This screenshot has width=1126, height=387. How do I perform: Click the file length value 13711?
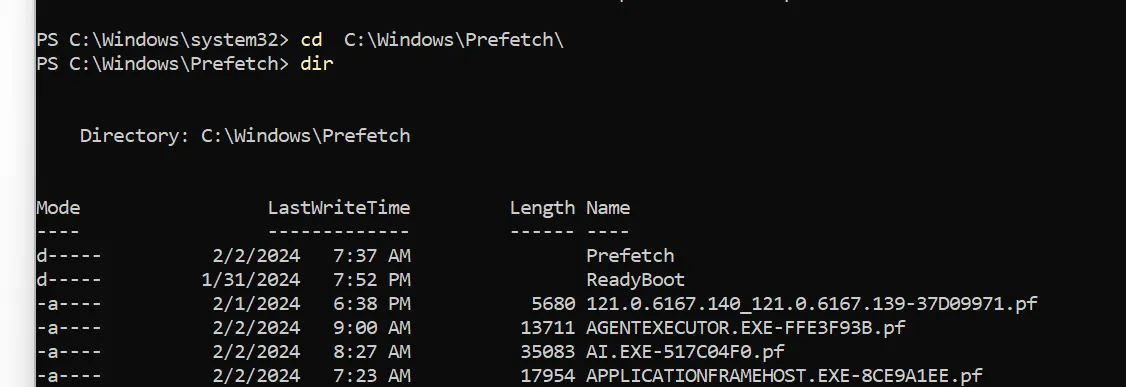[x=548, y=328]
